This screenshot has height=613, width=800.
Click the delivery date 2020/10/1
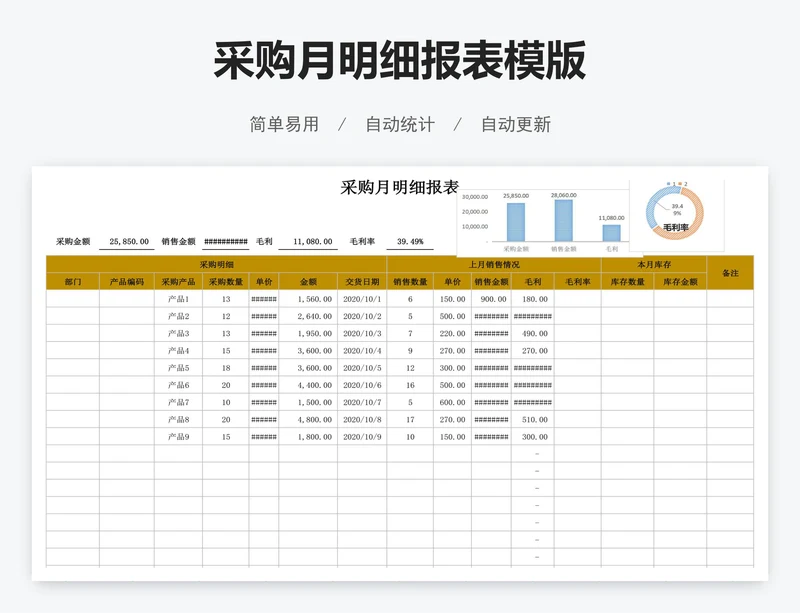(362, 299)
